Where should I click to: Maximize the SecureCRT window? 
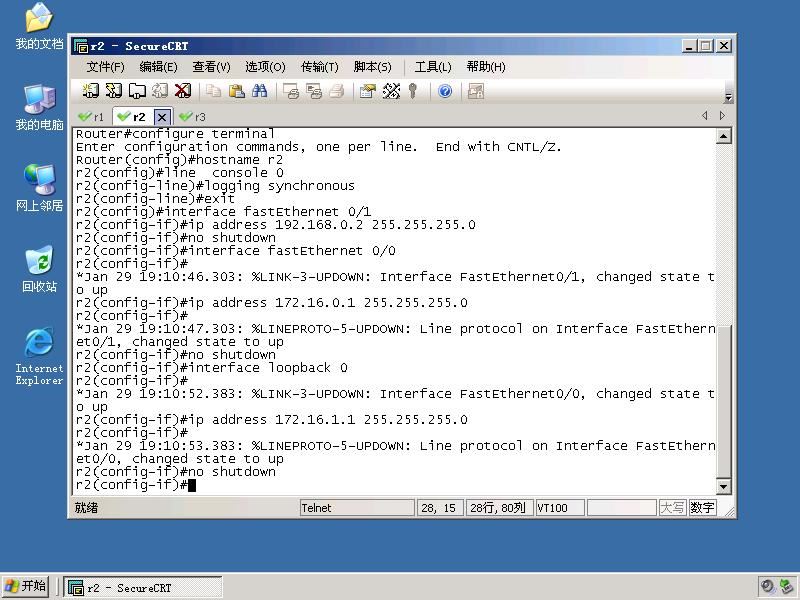[x=706, y=46]
